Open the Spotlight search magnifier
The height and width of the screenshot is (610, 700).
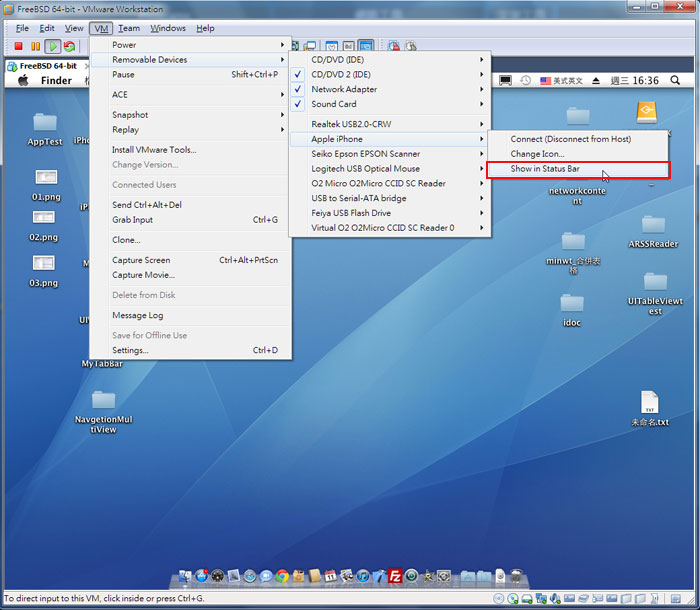click(675, 80)
